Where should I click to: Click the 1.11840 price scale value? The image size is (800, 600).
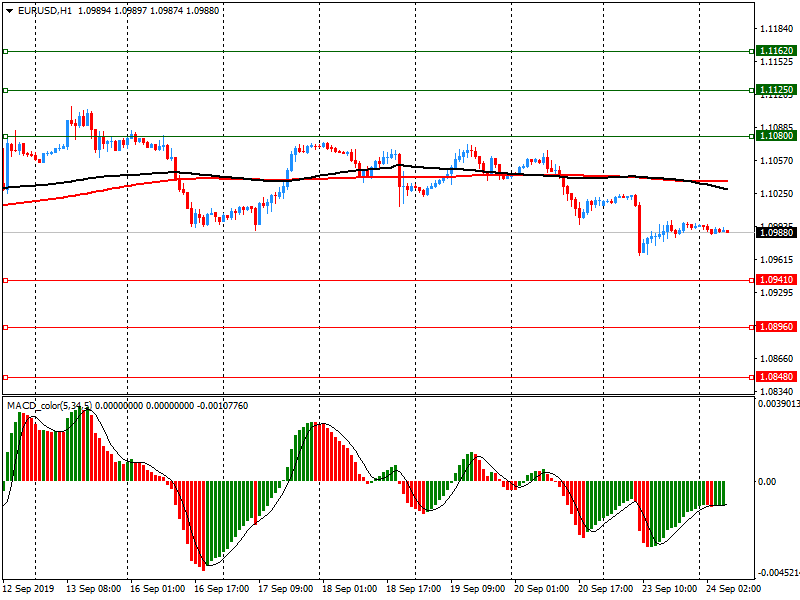777,29
